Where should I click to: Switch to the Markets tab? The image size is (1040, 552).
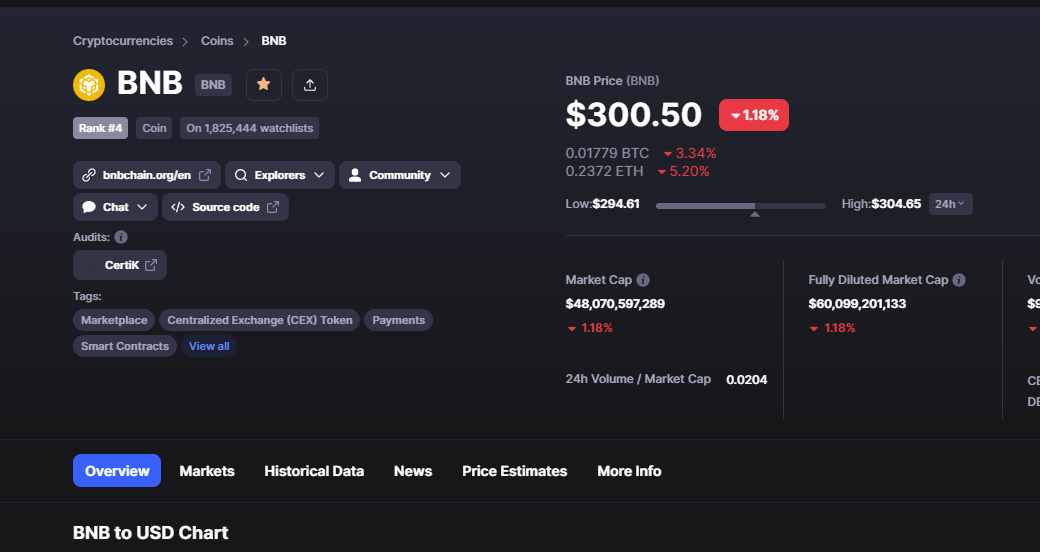pyautogui.click(x=207, y=471)
